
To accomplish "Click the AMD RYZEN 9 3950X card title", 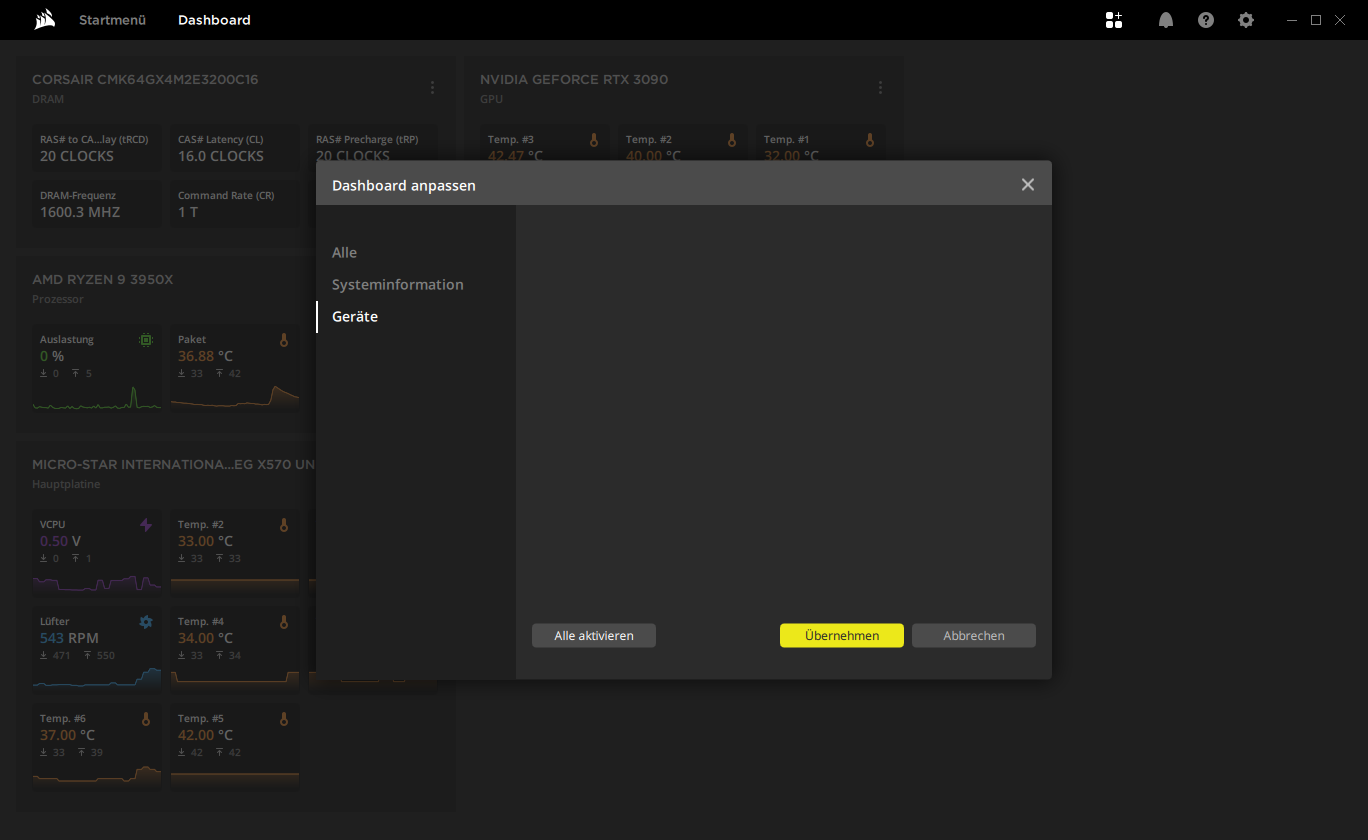I will (102, 280).
